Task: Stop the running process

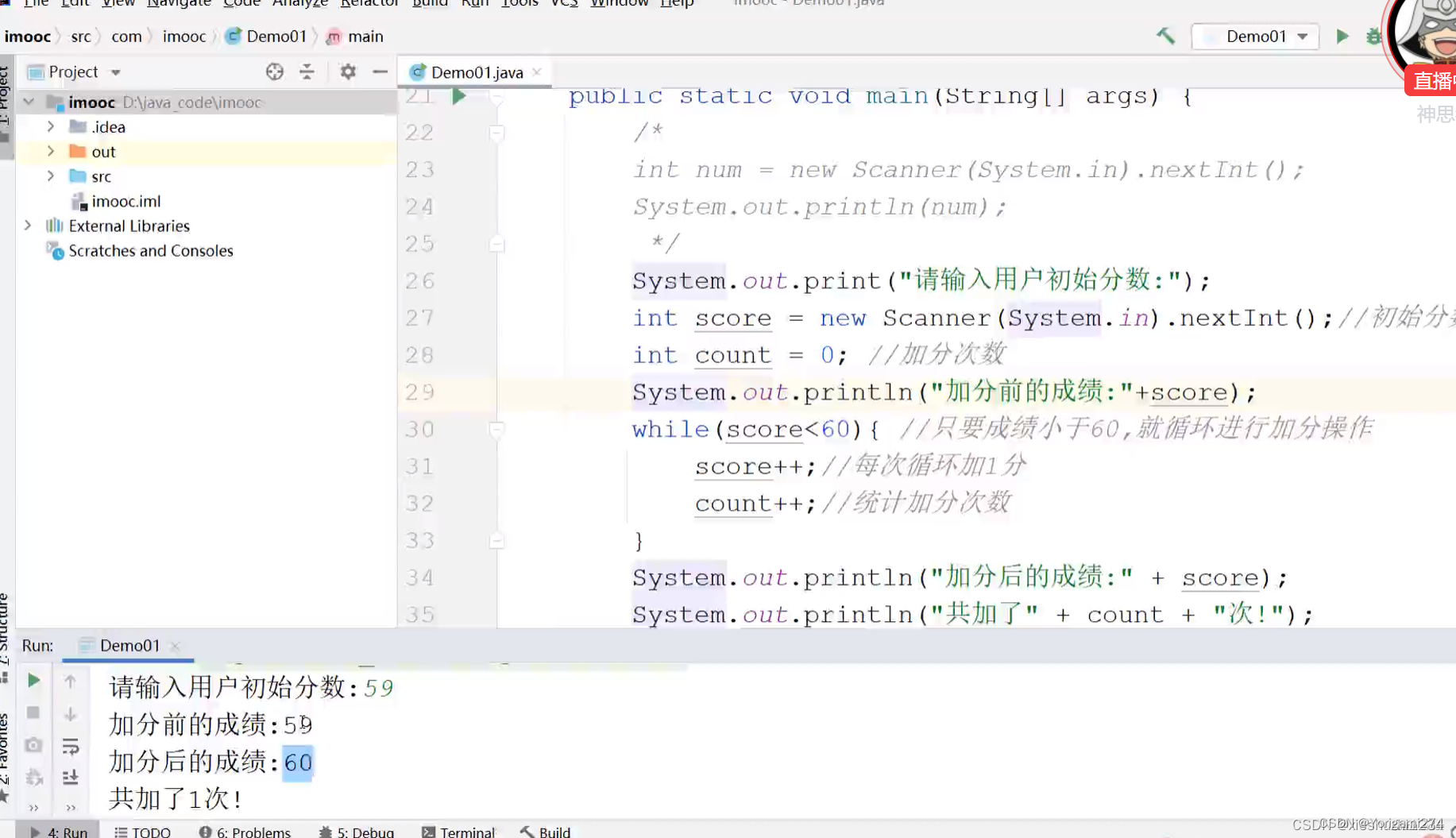Action: click(33, 712)
